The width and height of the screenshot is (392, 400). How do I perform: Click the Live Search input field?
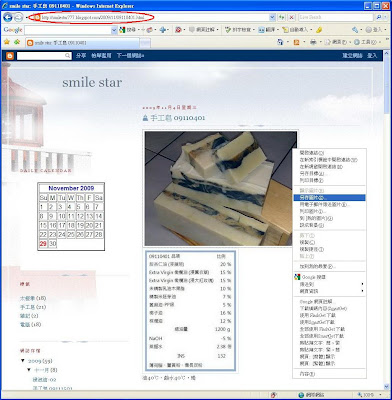point(336,17)
